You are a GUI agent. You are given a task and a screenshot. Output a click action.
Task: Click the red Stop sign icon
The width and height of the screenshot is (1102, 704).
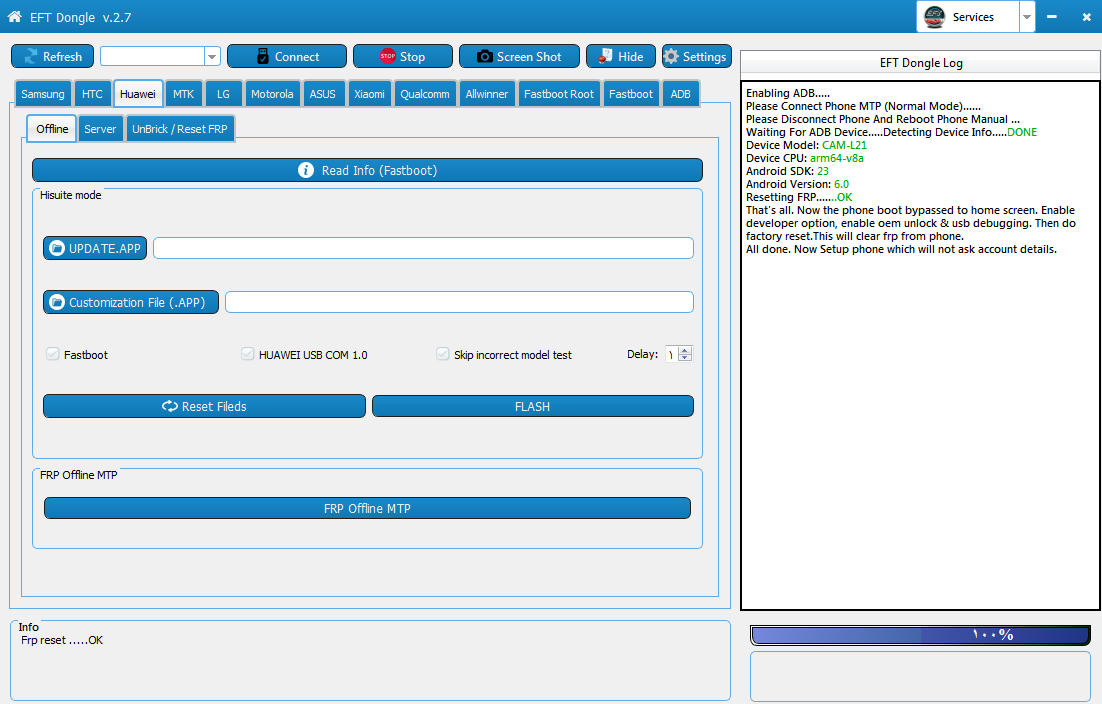pos(387,56)
